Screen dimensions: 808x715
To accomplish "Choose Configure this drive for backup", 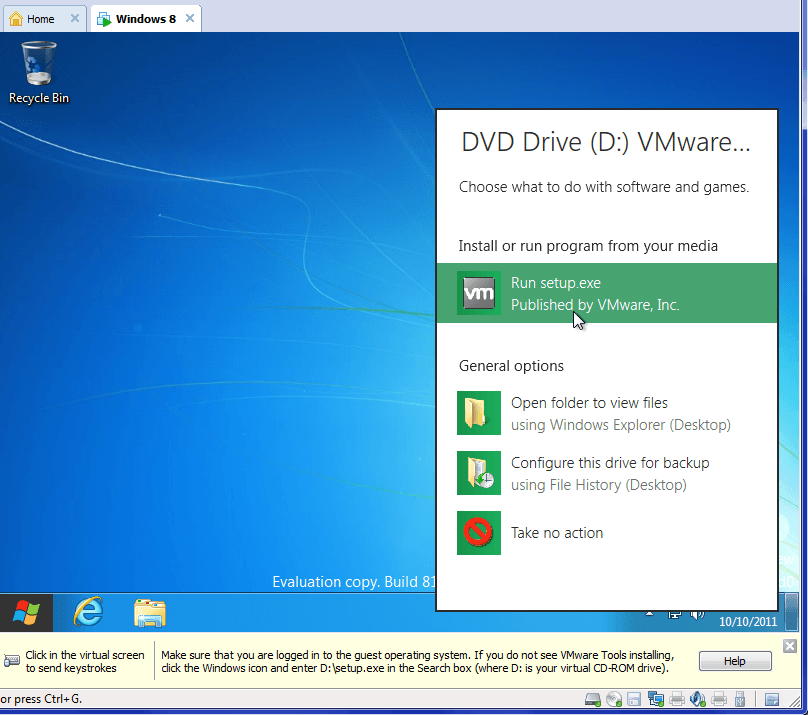I will tap(607, 473).
